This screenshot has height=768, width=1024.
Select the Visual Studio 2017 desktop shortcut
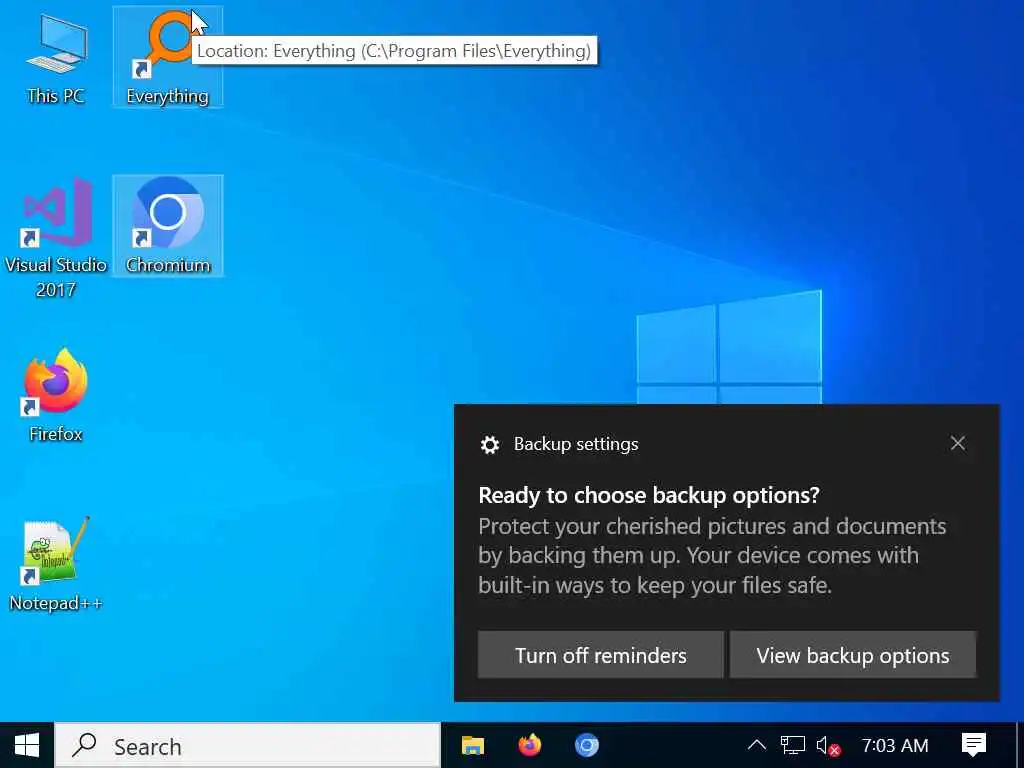(56, 238)
